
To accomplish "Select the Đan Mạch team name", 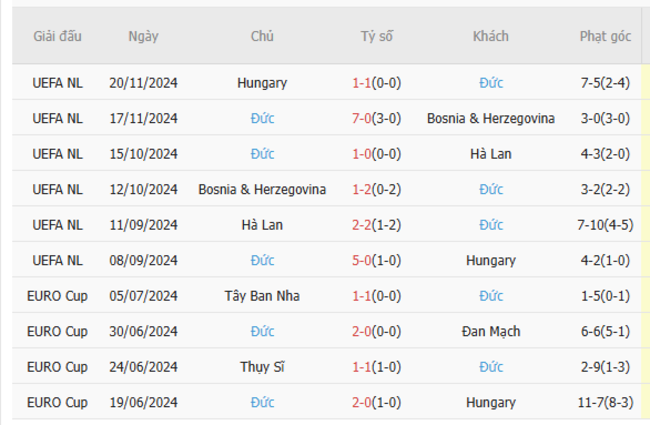I will coord(491,332).
